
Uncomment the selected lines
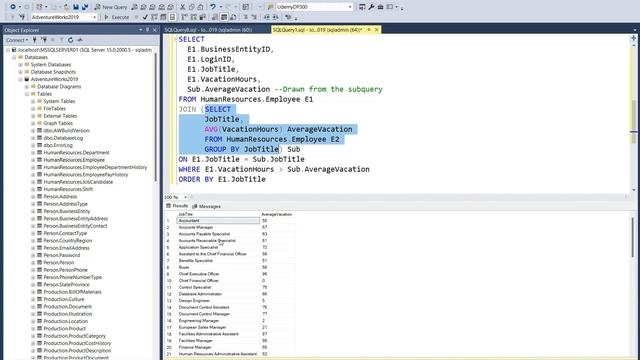(x=254, y=17)
